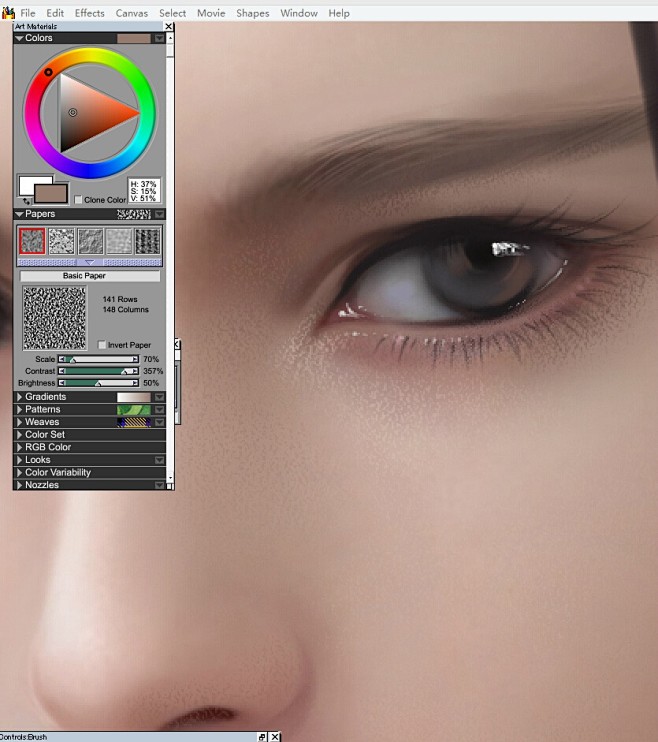
Task: Open the Papers section dropdown menu
Action: 160,214
